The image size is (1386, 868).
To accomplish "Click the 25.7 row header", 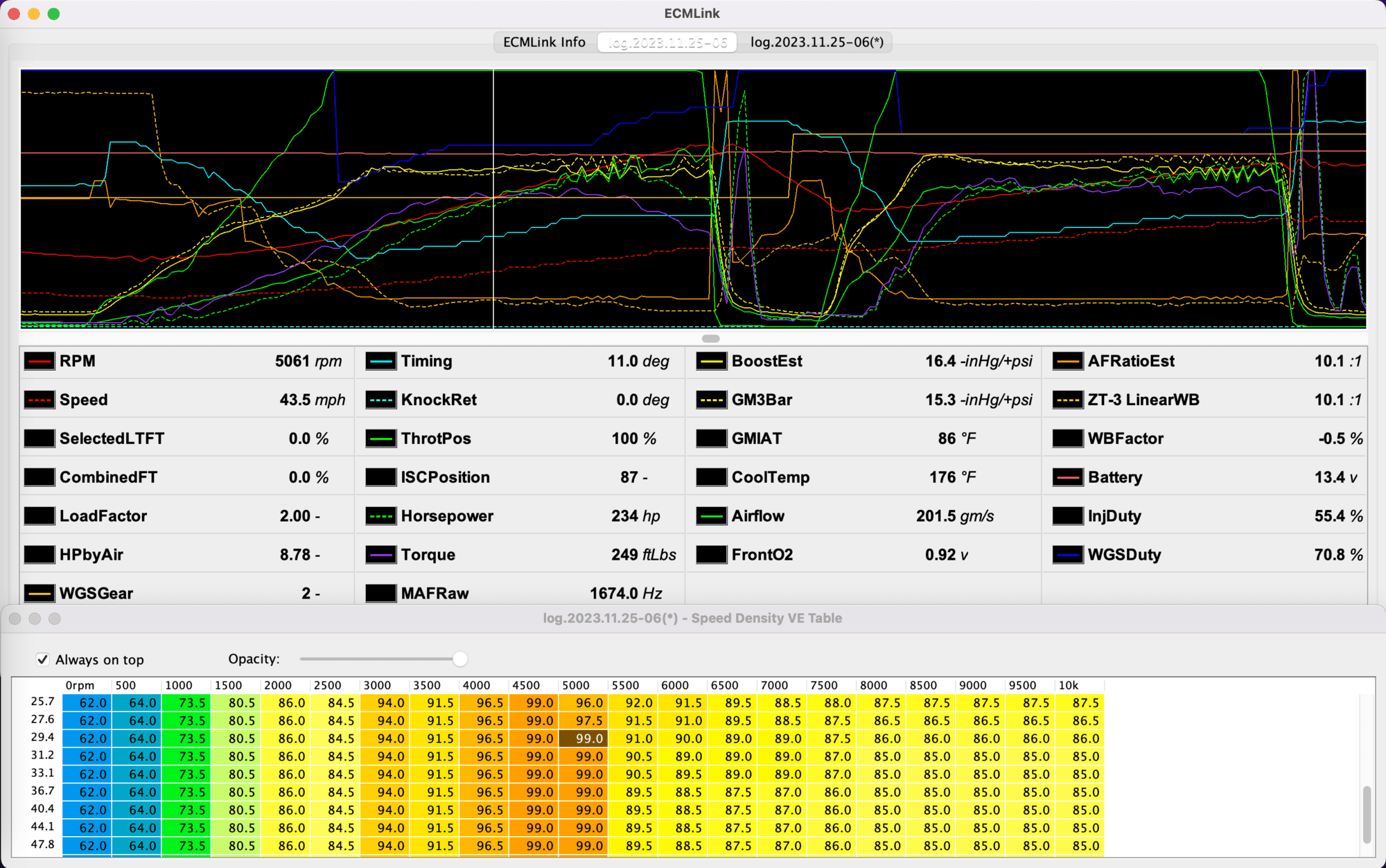I will 42,702.
